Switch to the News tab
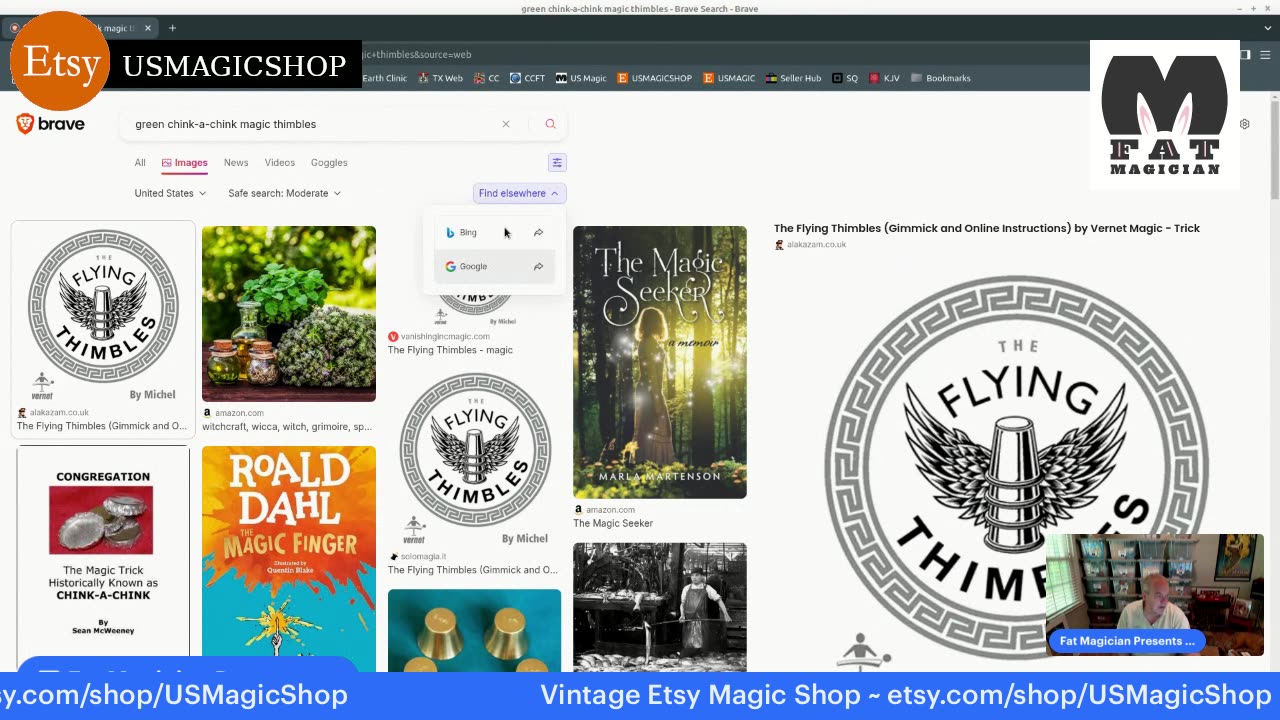The width and height of the screenshot is (1280, 720). coord(236,162)
